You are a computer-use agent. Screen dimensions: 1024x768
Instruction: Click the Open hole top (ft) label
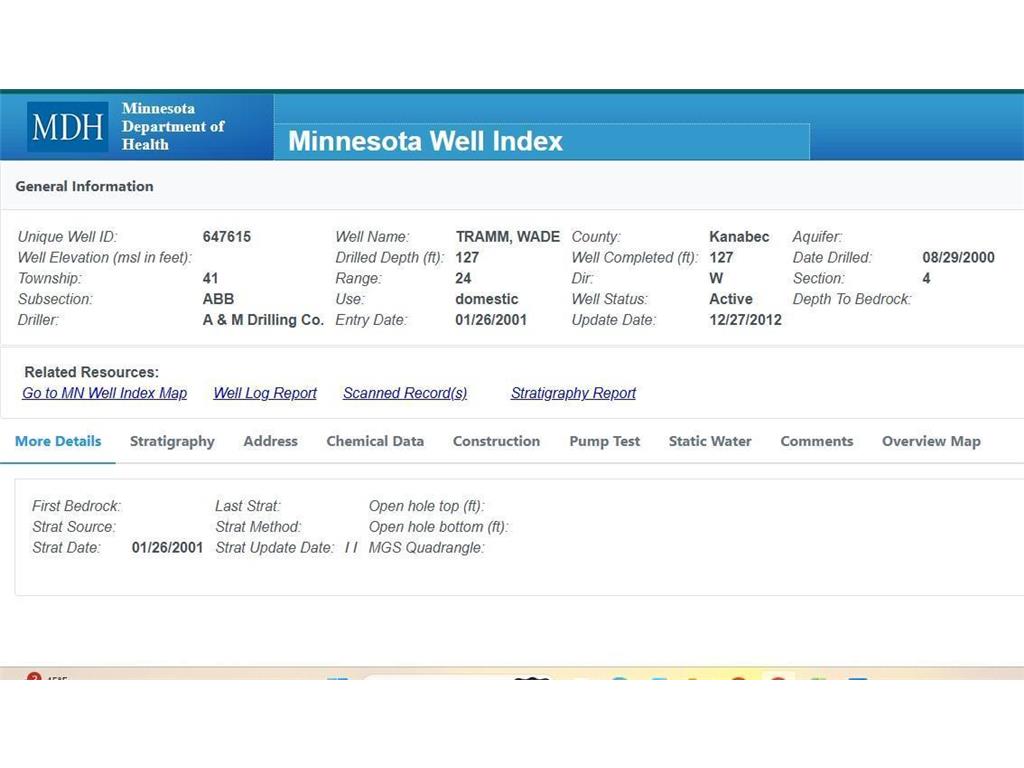[x=426, y=506]
